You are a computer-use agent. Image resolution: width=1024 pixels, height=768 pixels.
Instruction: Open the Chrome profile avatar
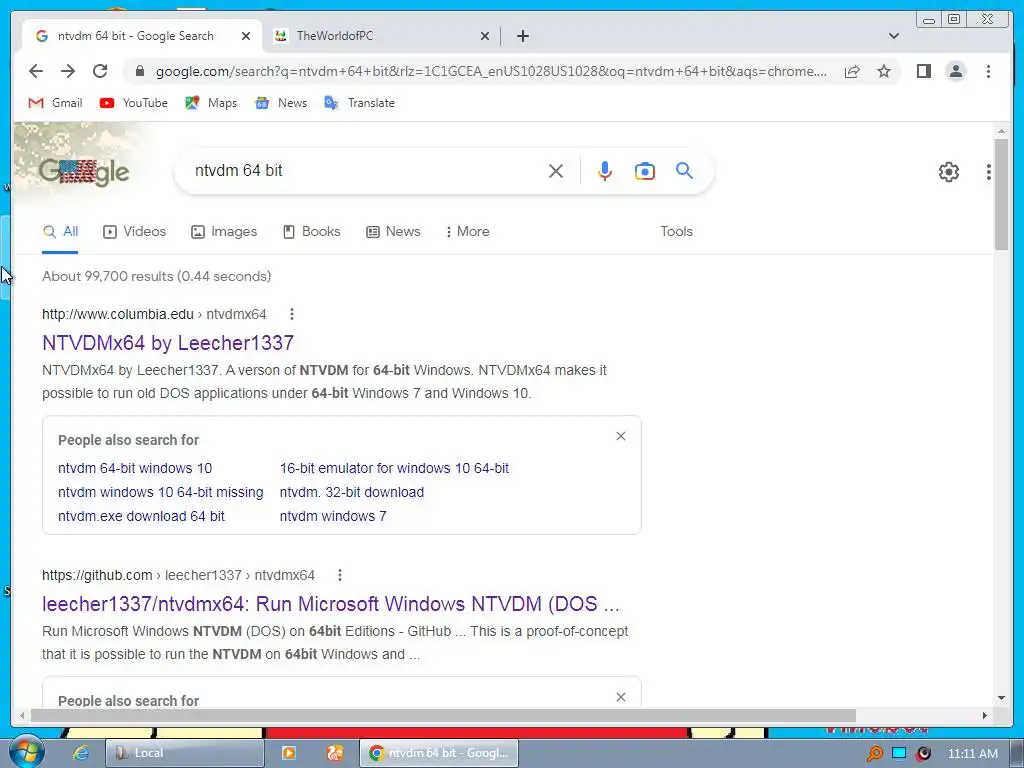(x=955, y=71)
